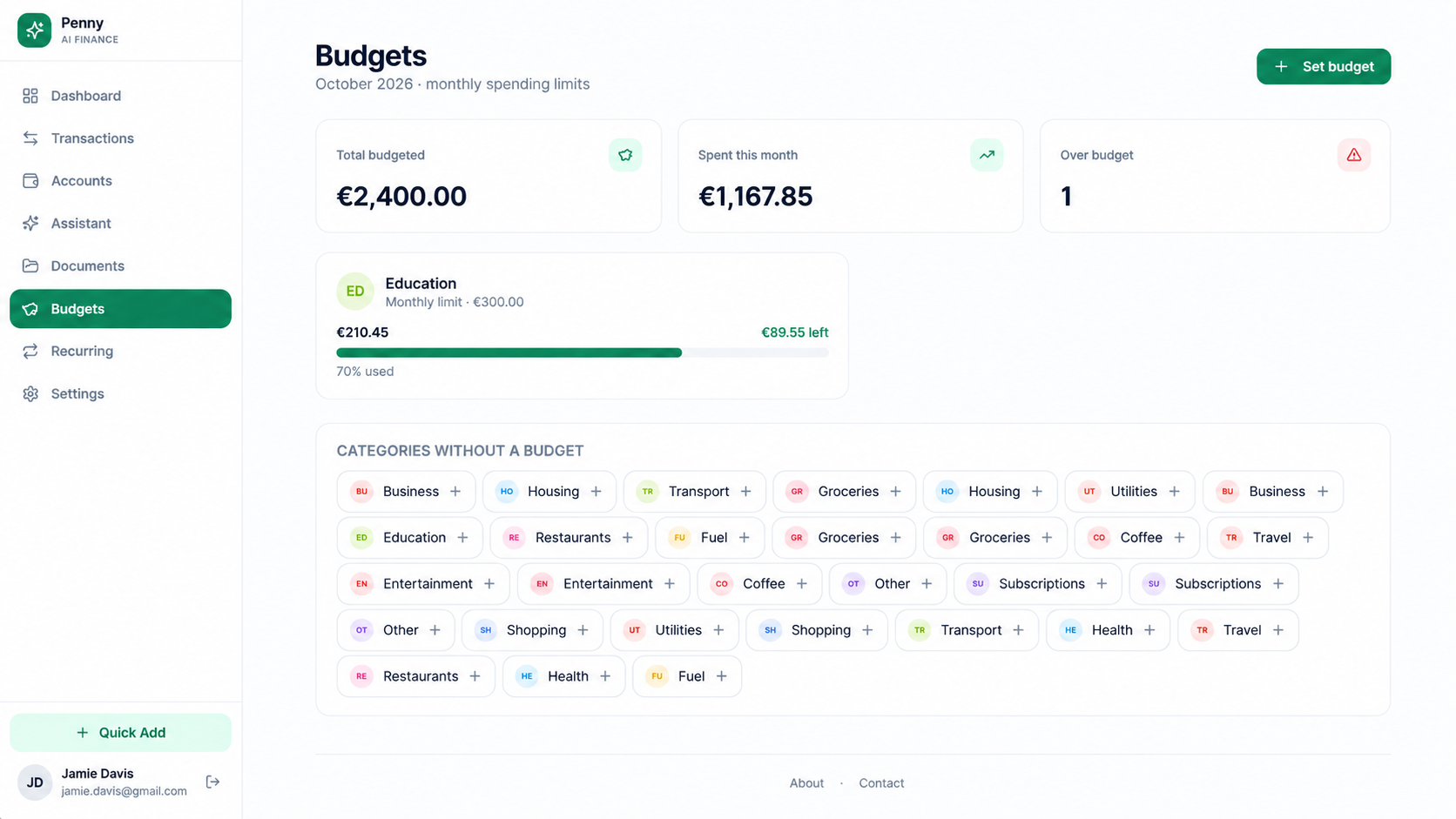Viewport: 1456px width, 819px height.
Task: Click the "CATEGORIES WITHOUT A BUDGET" heading
Action: (460, 451)
